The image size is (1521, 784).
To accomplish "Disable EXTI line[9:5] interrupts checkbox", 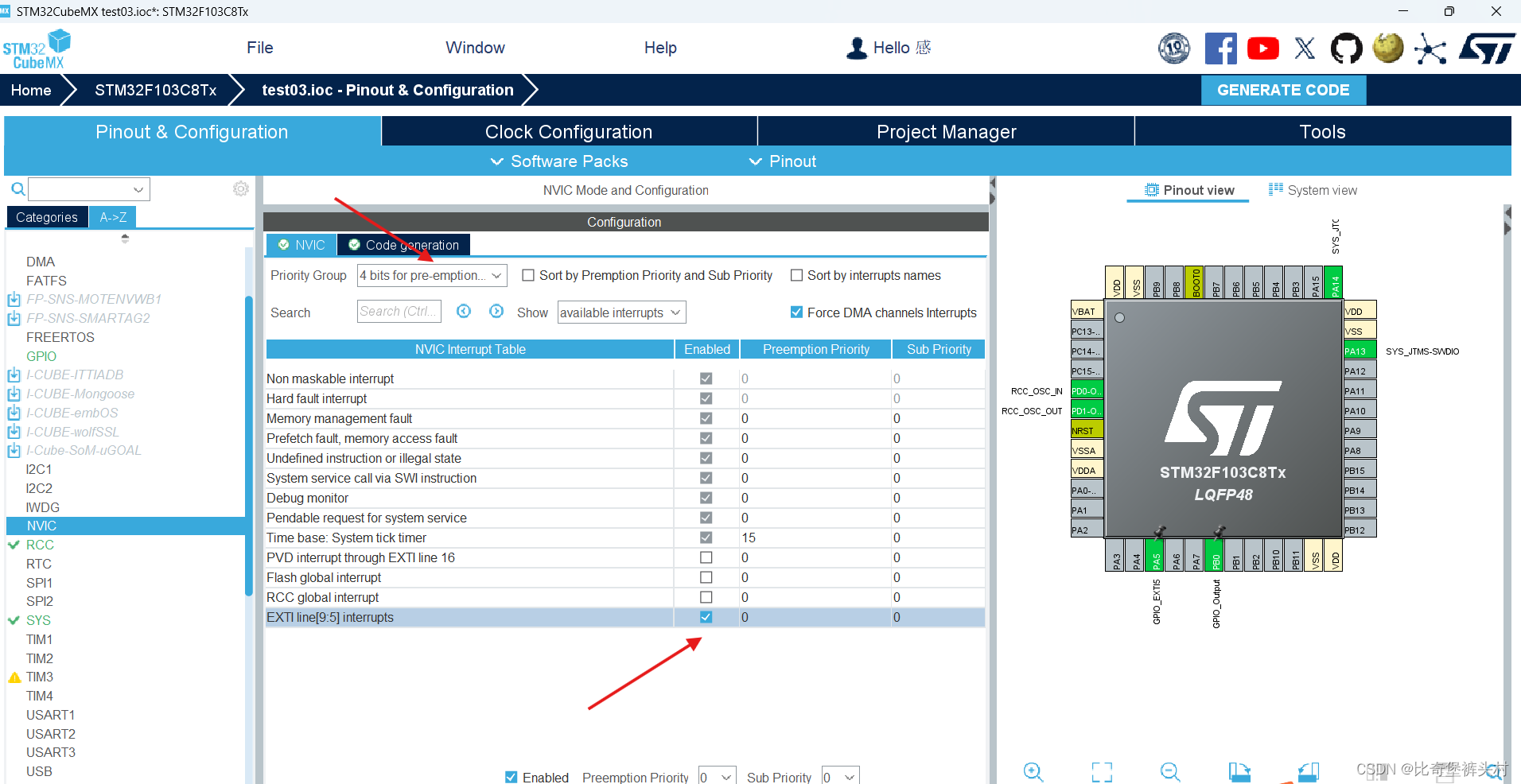I will click(x=706, y=617).
